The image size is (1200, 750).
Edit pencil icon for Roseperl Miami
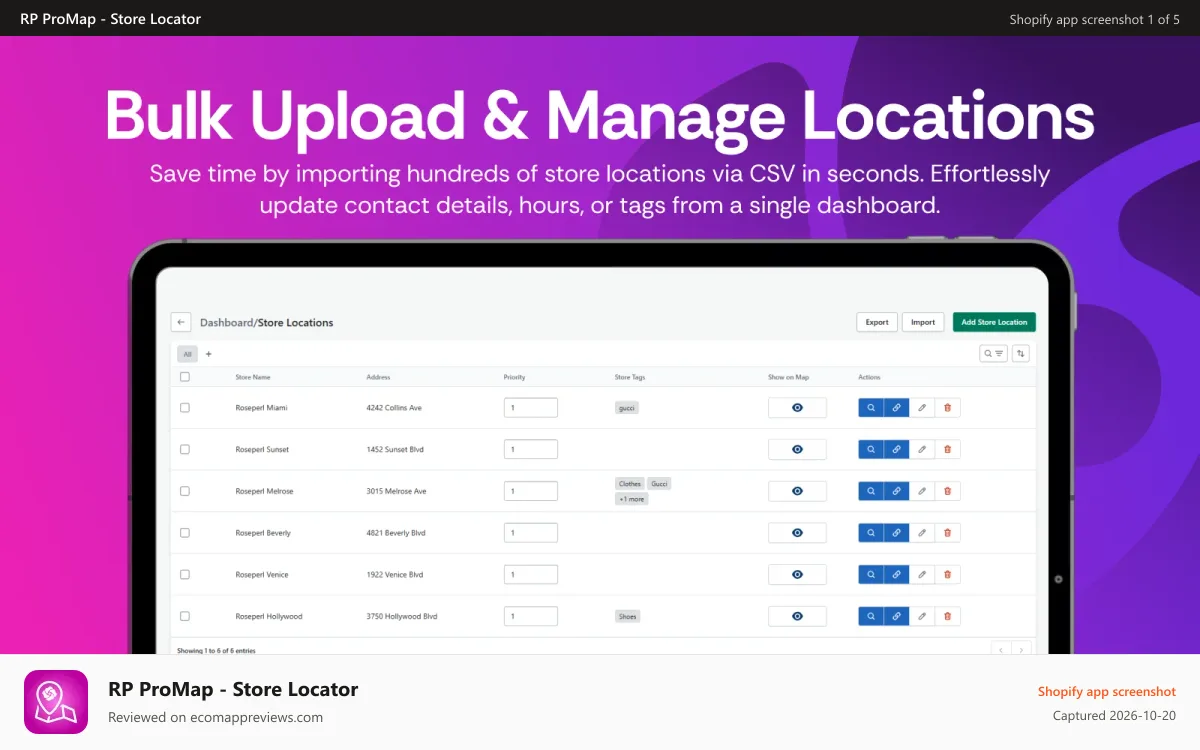[922, 408]
